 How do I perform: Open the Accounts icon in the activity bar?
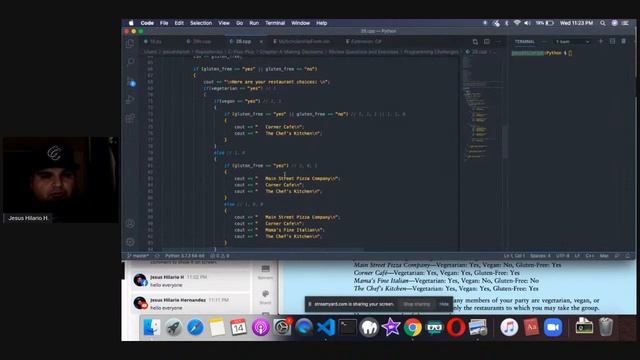pyautogui.click(x=130, y=223)
